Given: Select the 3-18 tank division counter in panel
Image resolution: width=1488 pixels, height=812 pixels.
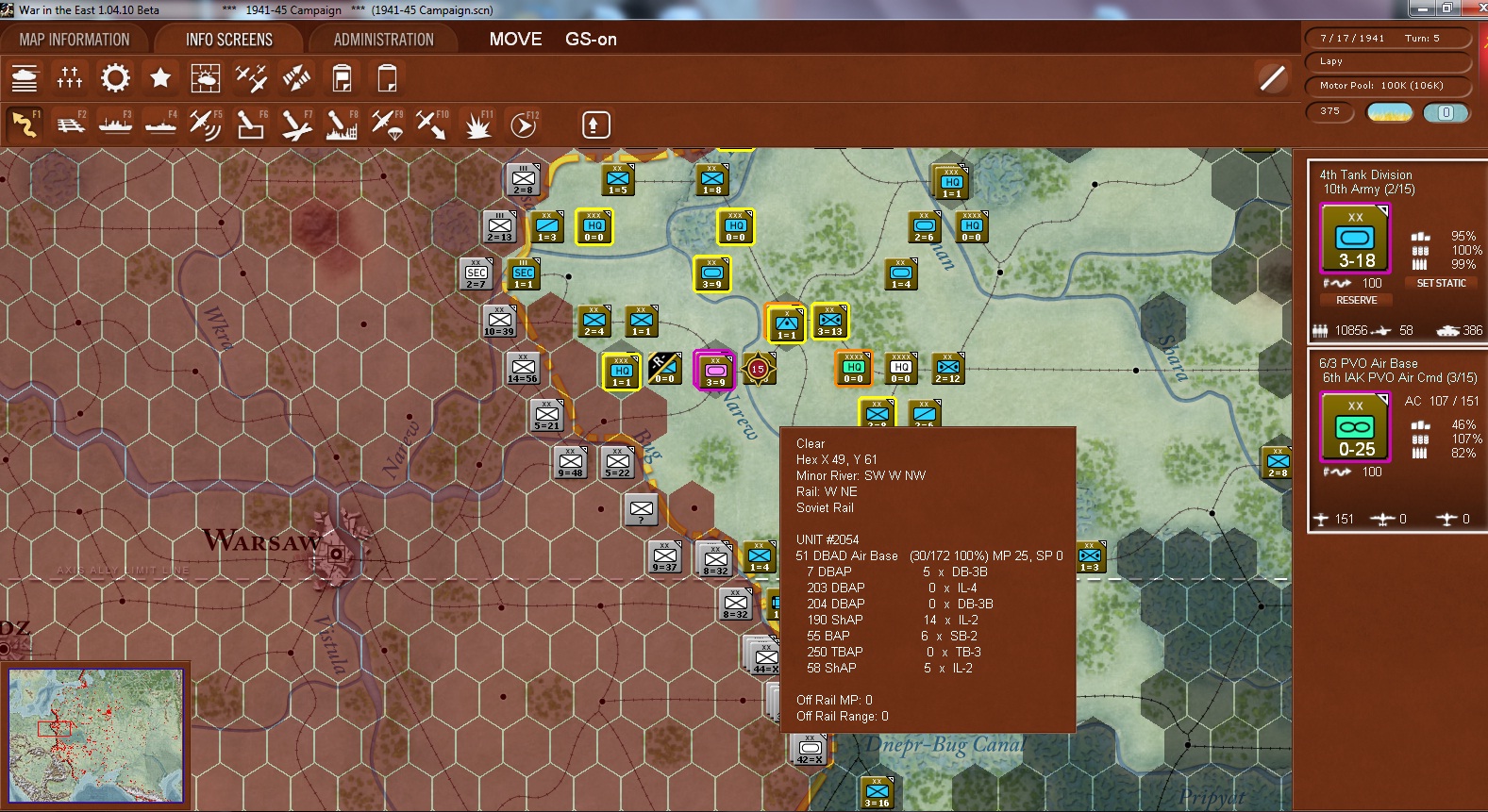Looking at the screenshot, I should click(1355, 240).
